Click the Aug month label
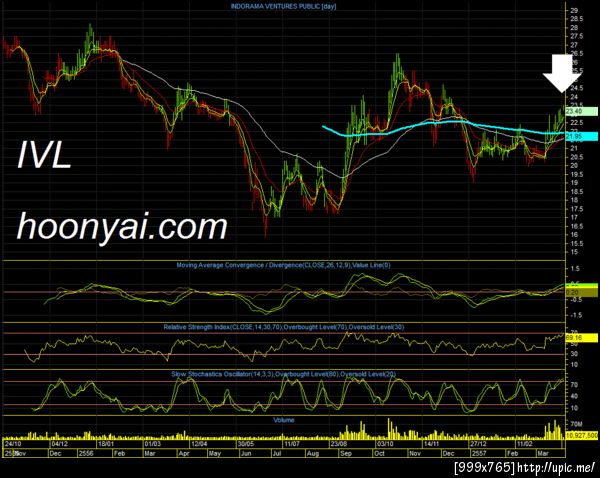Screen dimensions: 600x478 [x=313, y=453]
